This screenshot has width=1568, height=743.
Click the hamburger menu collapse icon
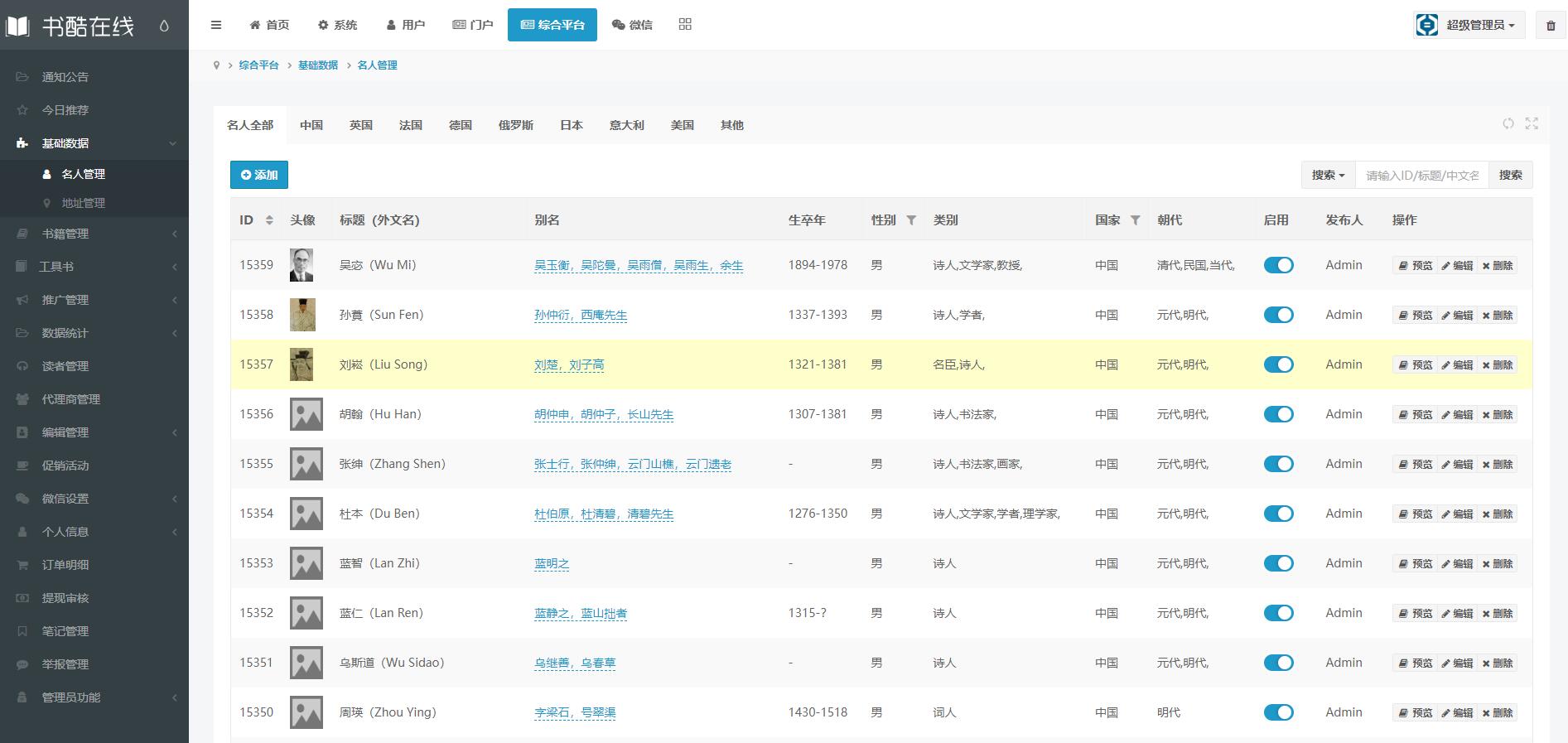[216, 25]
